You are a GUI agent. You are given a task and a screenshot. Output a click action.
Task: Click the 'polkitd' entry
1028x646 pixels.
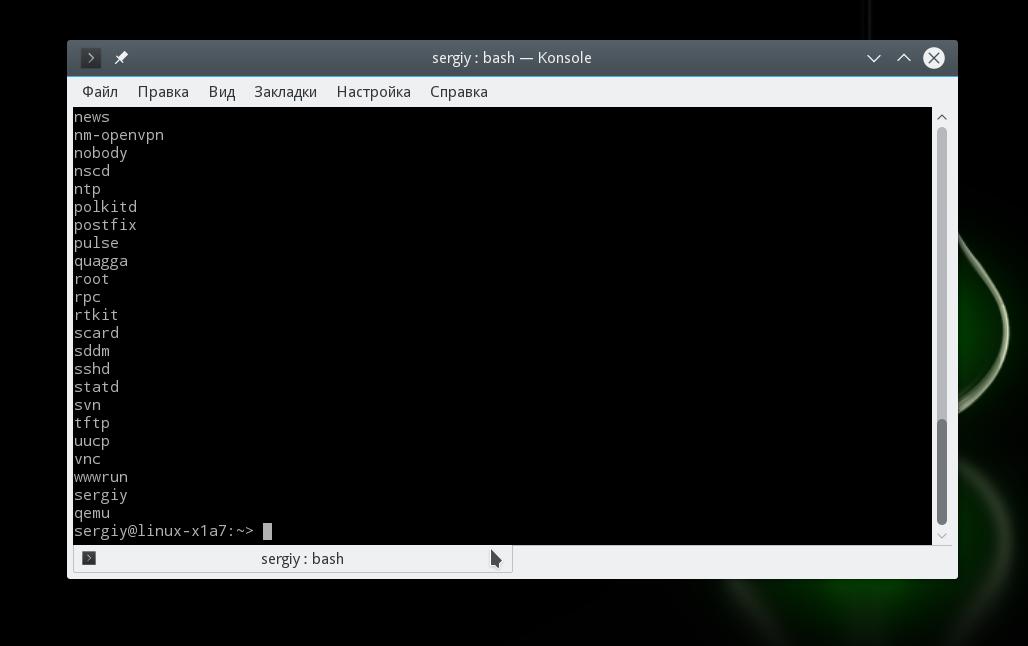105,207
